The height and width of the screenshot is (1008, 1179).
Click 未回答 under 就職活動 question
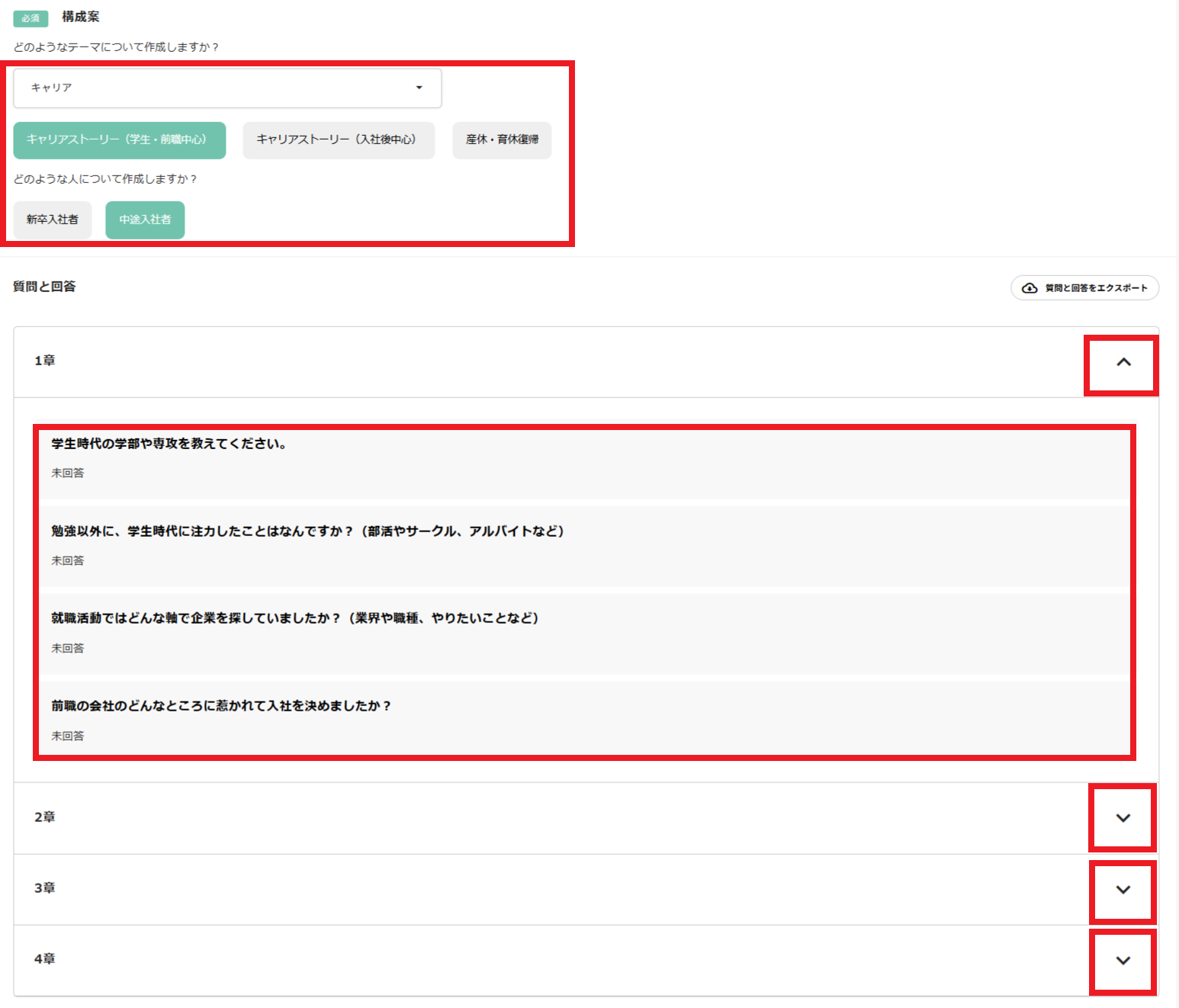[68, 649]
